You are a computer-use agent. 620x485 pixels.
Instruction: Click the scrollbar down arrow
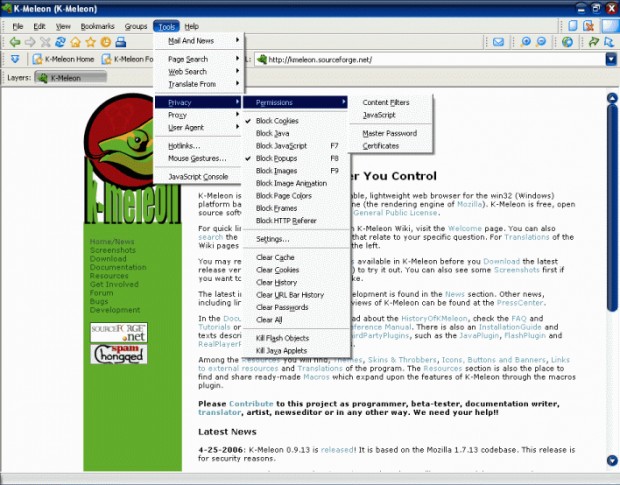(x=612, y=460)
